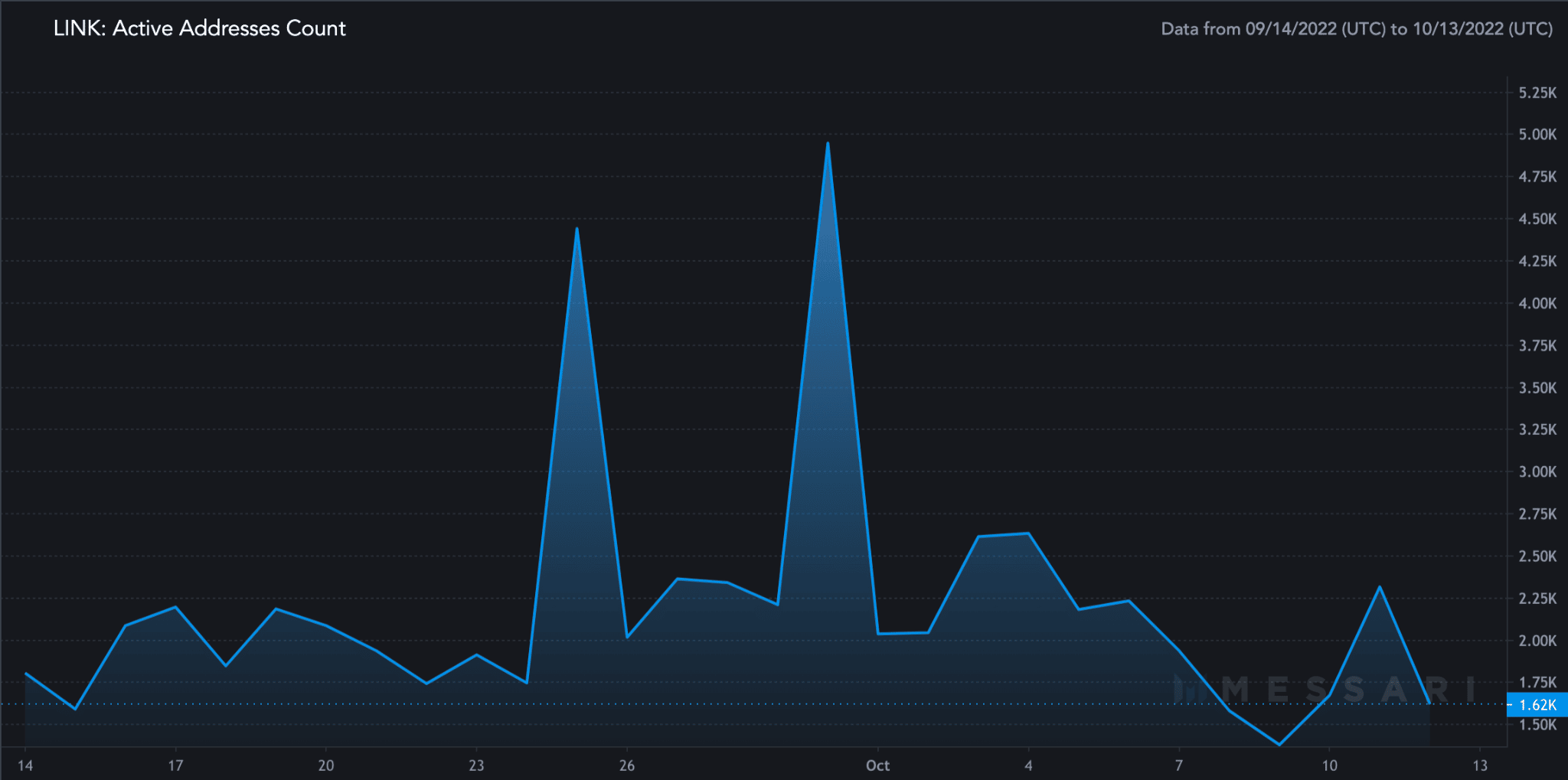Click the '23' date tick on the time axis

(476, 765)
